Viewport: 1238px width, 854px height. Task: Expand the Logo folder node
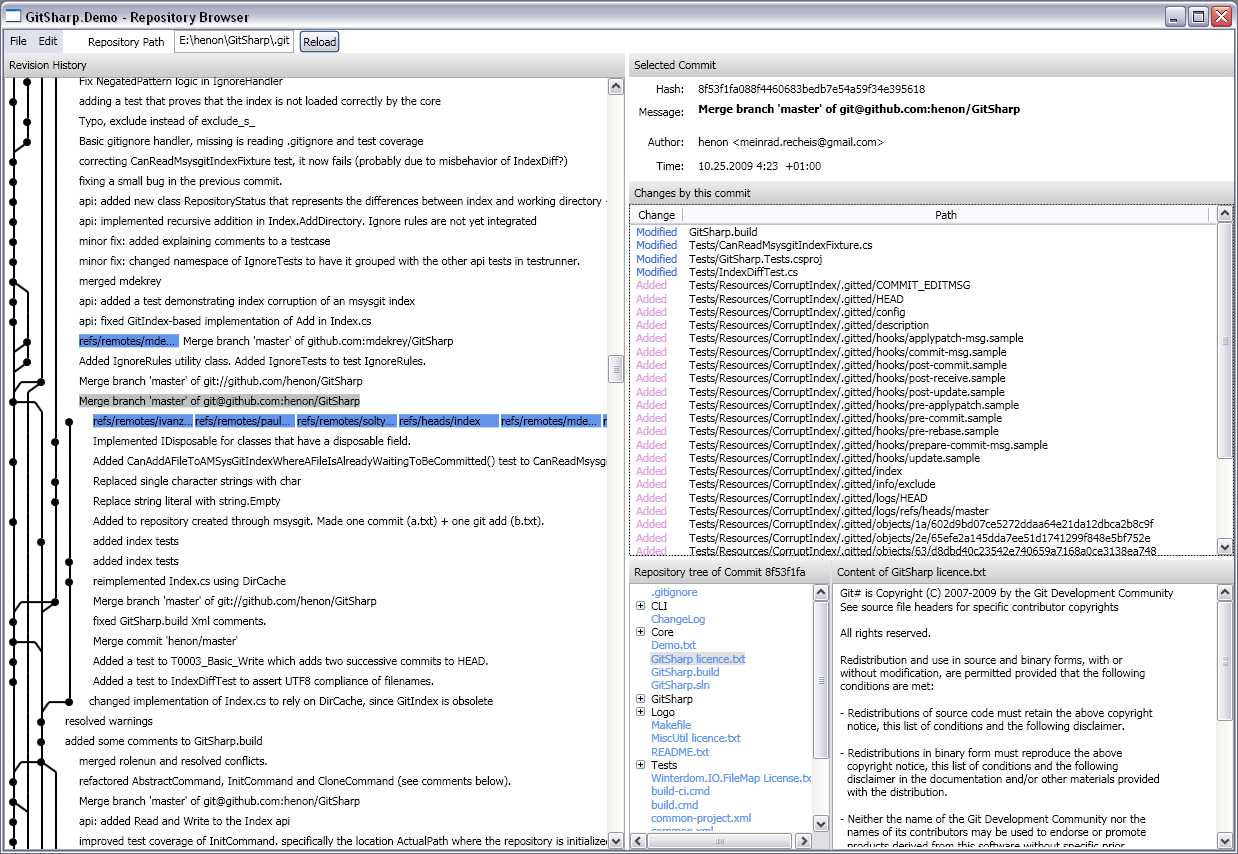[x=640, y=712]
